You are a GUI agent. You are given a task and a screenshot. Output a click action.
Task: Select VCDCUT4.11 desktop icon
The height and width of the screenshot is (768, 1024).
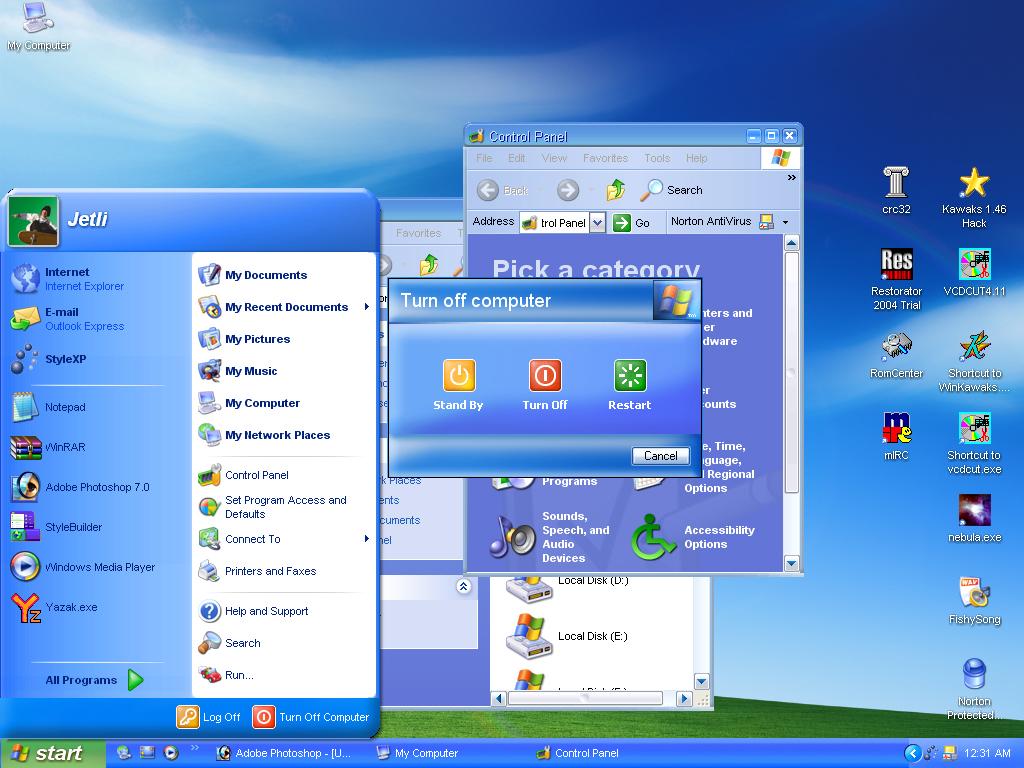pyautogui.click(x=974, y=272)
